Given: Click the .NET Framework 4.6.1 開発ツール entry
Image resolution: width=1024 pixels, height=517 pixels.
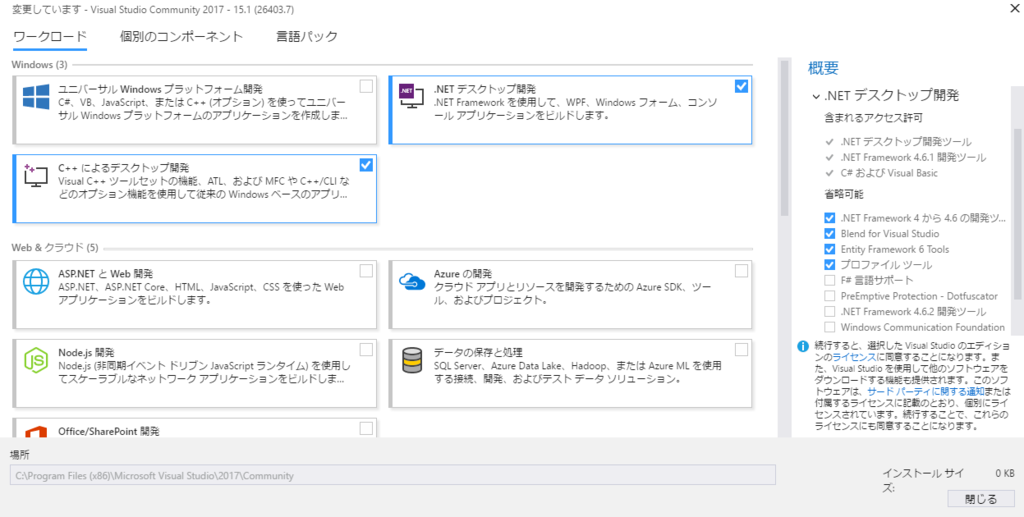Looking at the screenshot, I should tap(914, 157).
